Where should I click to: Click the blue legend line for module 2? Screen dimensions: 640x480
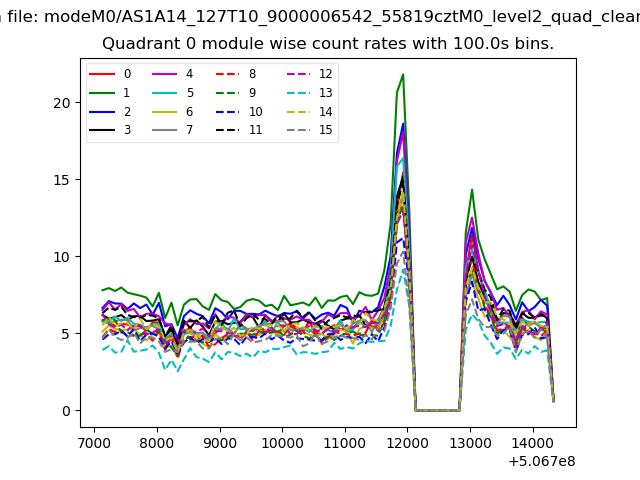tap(103, 112)
